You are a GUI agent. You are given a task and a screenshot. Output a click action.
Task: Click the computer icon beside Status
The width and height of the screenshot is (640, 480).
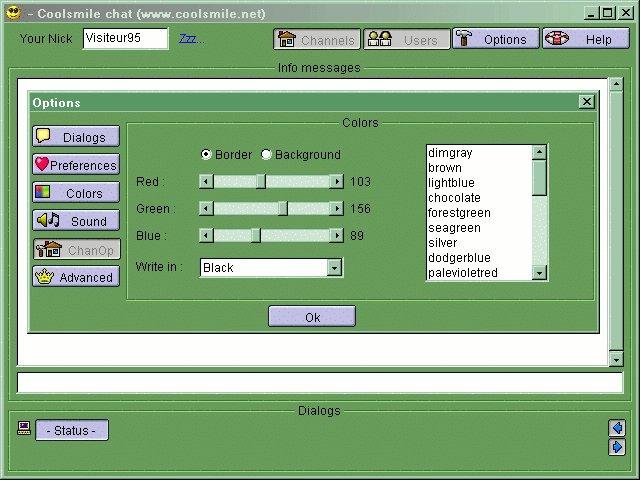(x=24, y=428)
